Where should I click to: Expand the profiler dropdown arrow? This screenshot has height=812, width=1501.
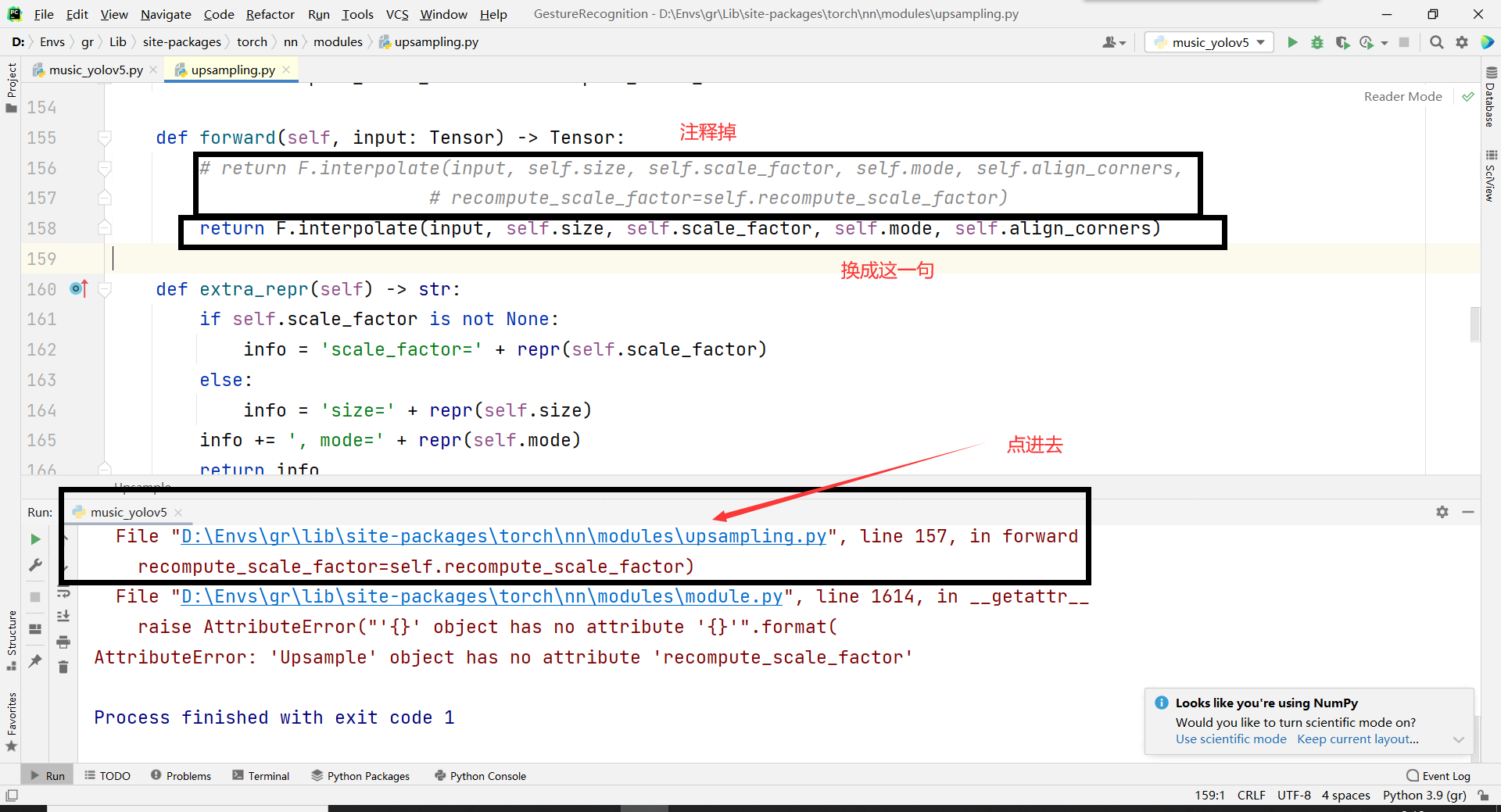(1385, 43)
